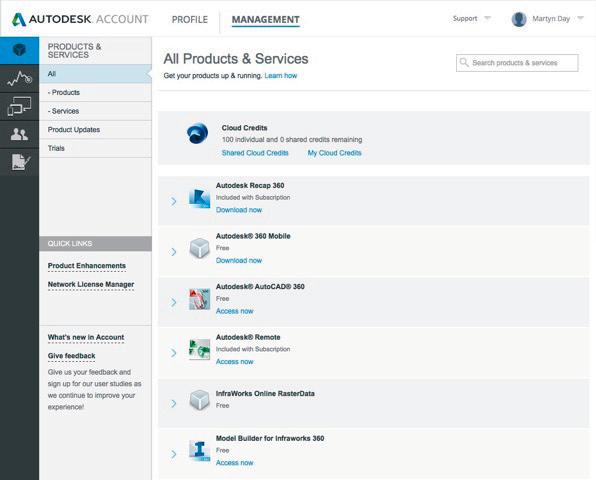Open the devices icon in dark sidebar

pyautogui.click(x=19, y=106)
